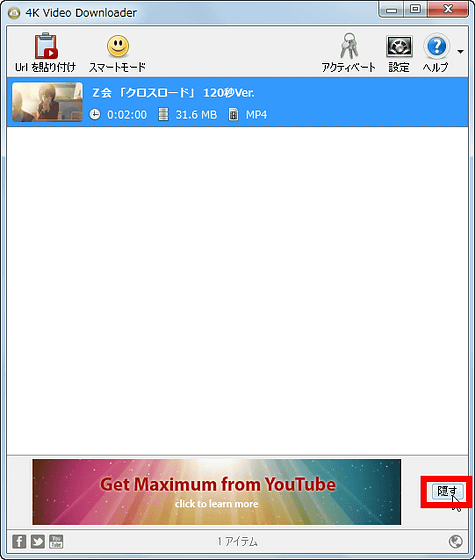The image size is (475, 560).
Task: Maximize the 4K Video Downloader window
Action: coord(415,9)
